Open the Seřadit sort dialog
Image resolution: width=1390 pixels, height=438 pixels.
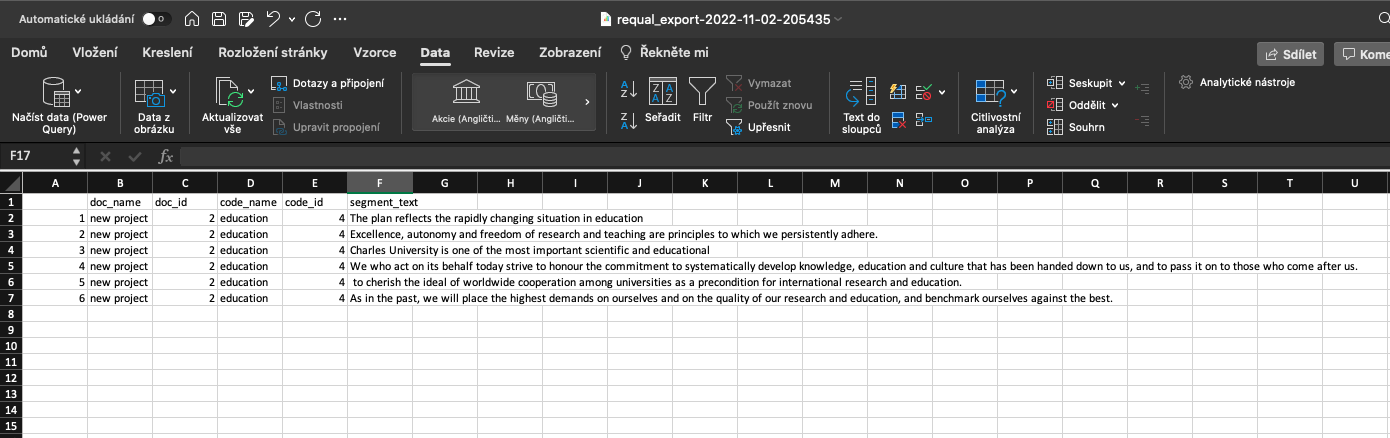point(662,100)
